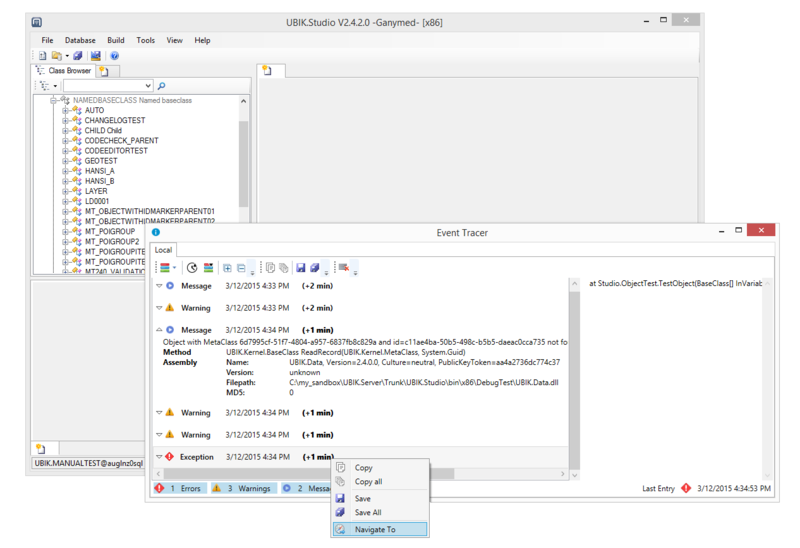800x548 pixels.
Task: Open the Build menu
Action: coord(116,40)
